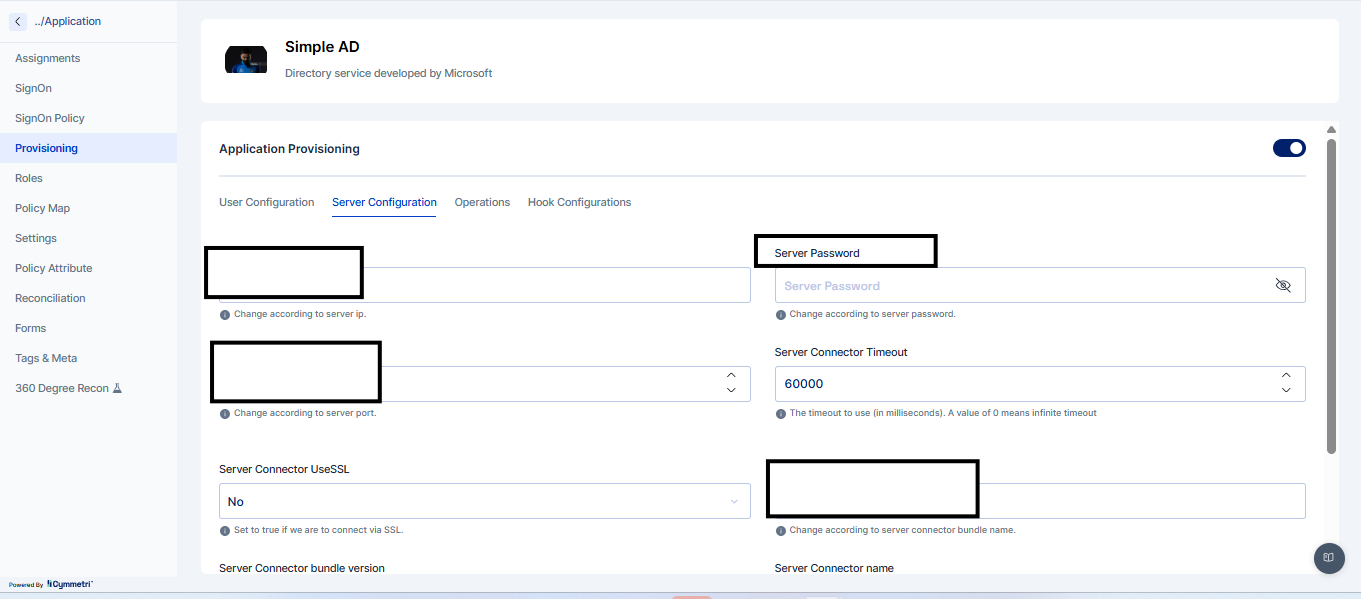Open the Server Connector UseSSL dropdown

click(484, 501)
